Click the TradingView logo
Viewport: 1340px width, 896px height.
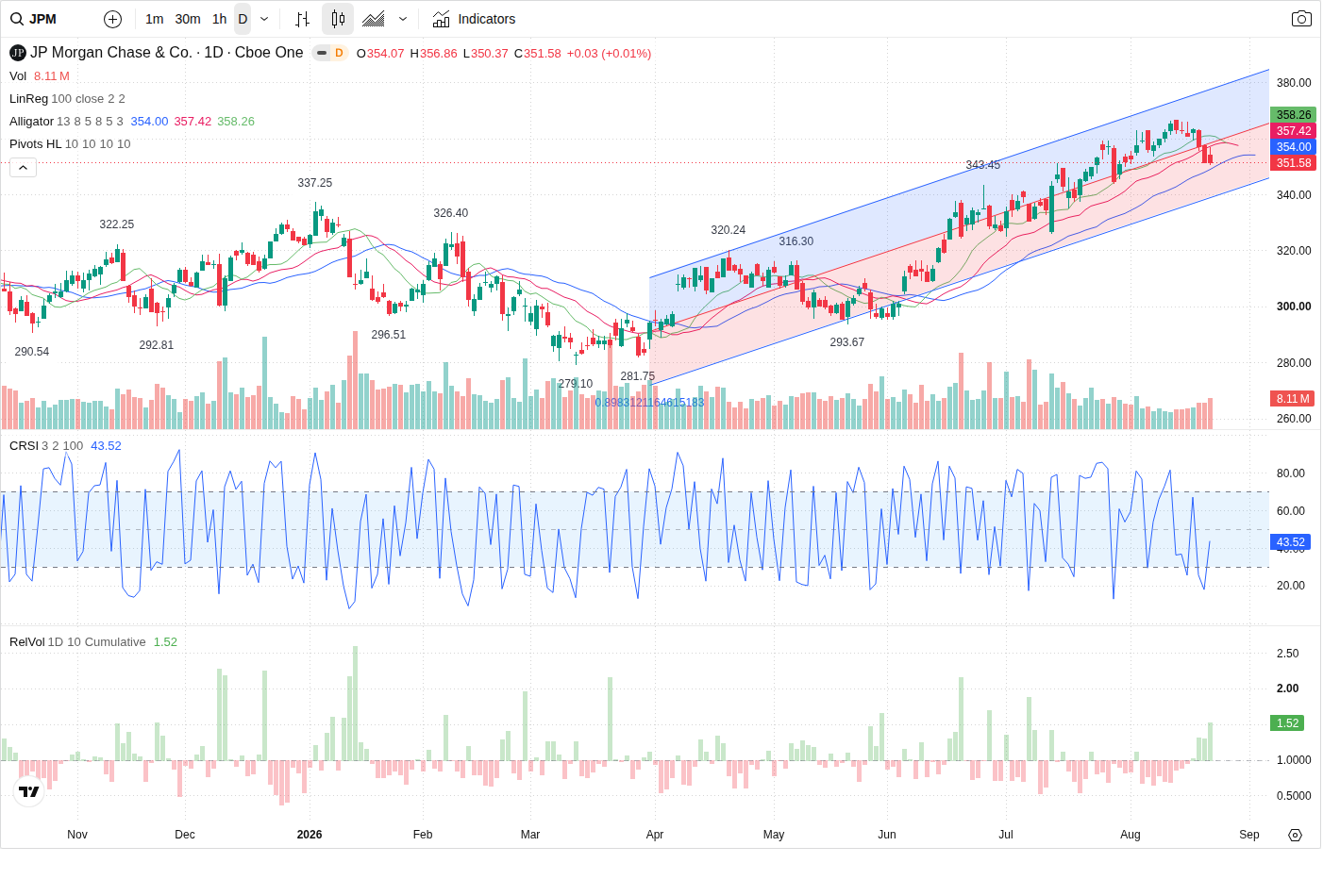(29, 791)
